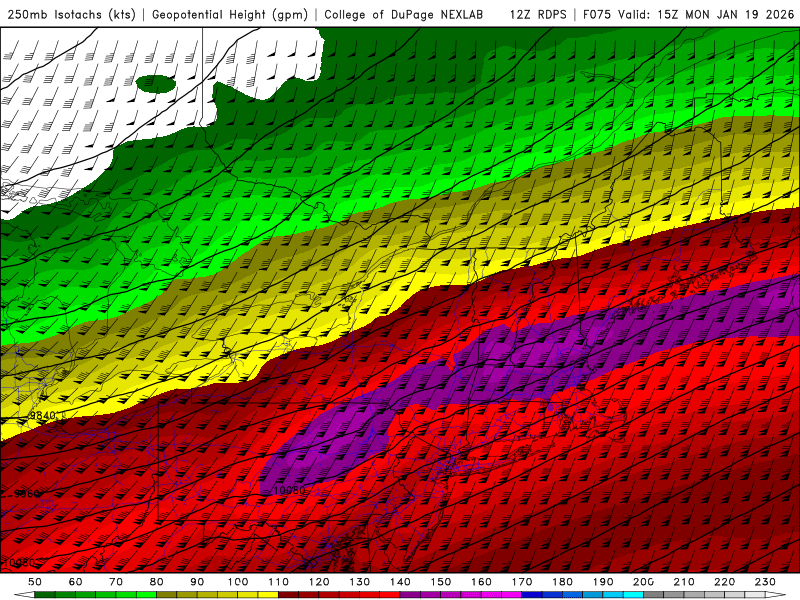This screenshot has height=600, width=800.
Task: Select the darkest green swatch beside 50
Action: (45, 595)
